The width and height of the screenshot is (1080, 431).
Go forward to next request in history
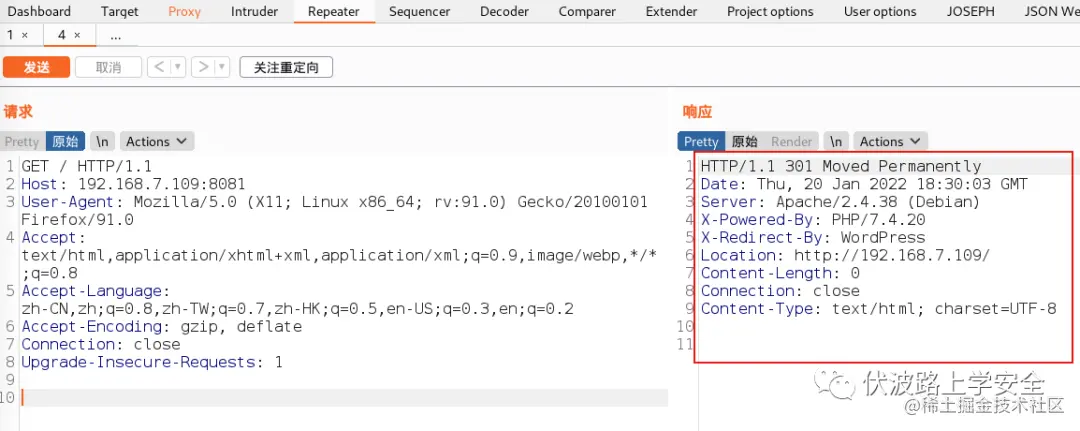coord(203,67)
